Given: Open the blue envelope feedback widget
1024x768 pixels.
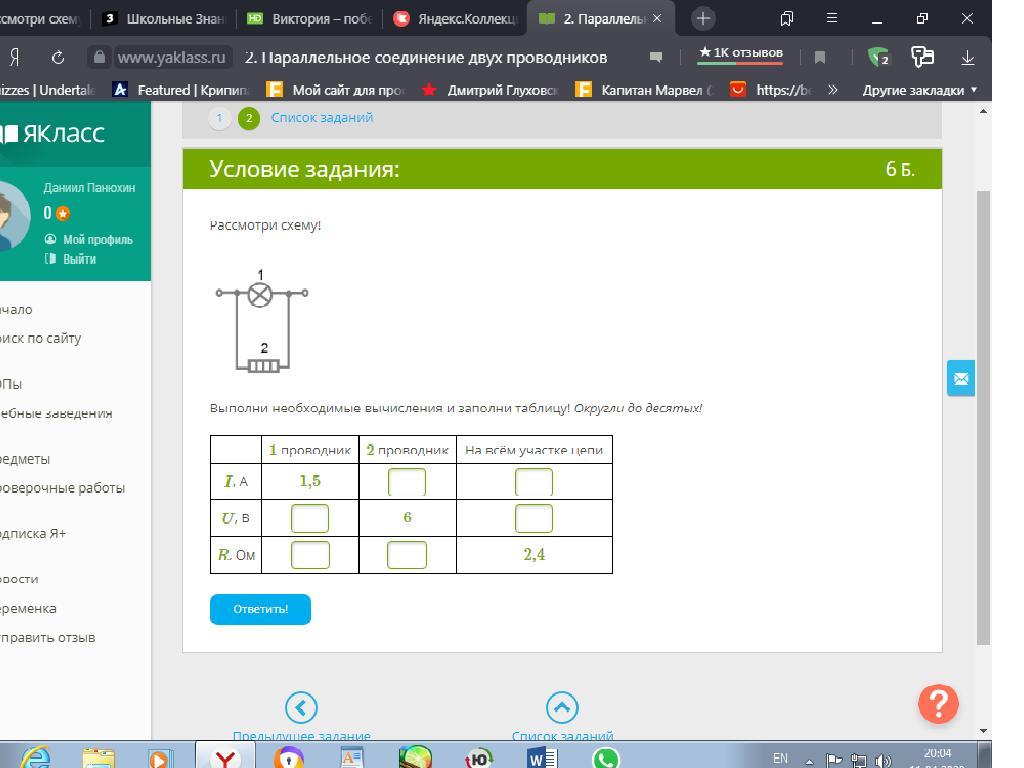Looking at the screenshot, I should coord(961,379).
